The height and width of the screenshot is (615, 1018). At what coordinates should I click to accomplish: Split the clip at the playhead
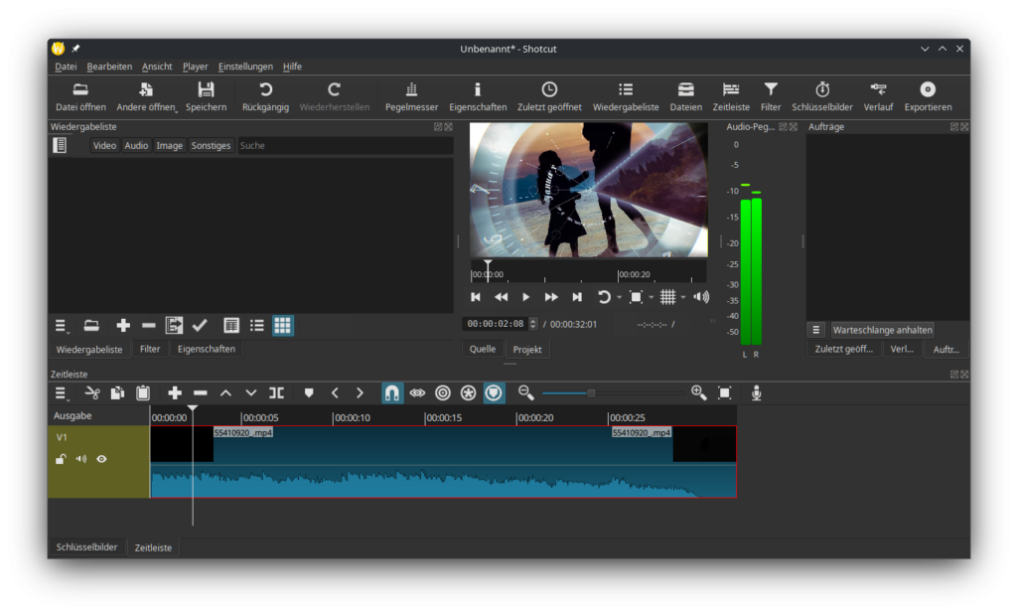point(277,393)
